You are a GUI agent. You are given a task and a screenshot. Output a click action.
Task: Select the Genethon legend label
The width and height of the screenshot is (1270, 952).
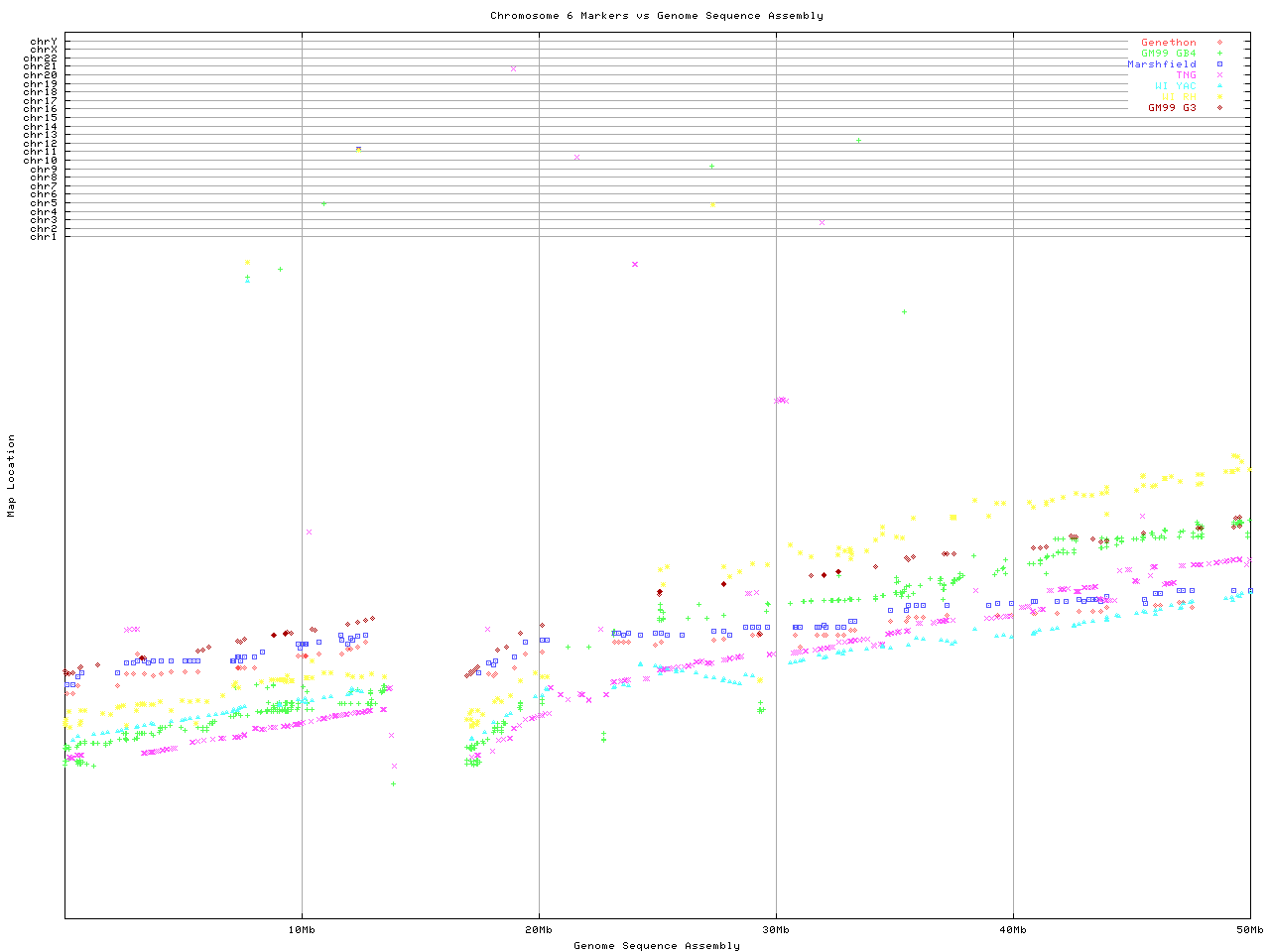[1168, 43]
